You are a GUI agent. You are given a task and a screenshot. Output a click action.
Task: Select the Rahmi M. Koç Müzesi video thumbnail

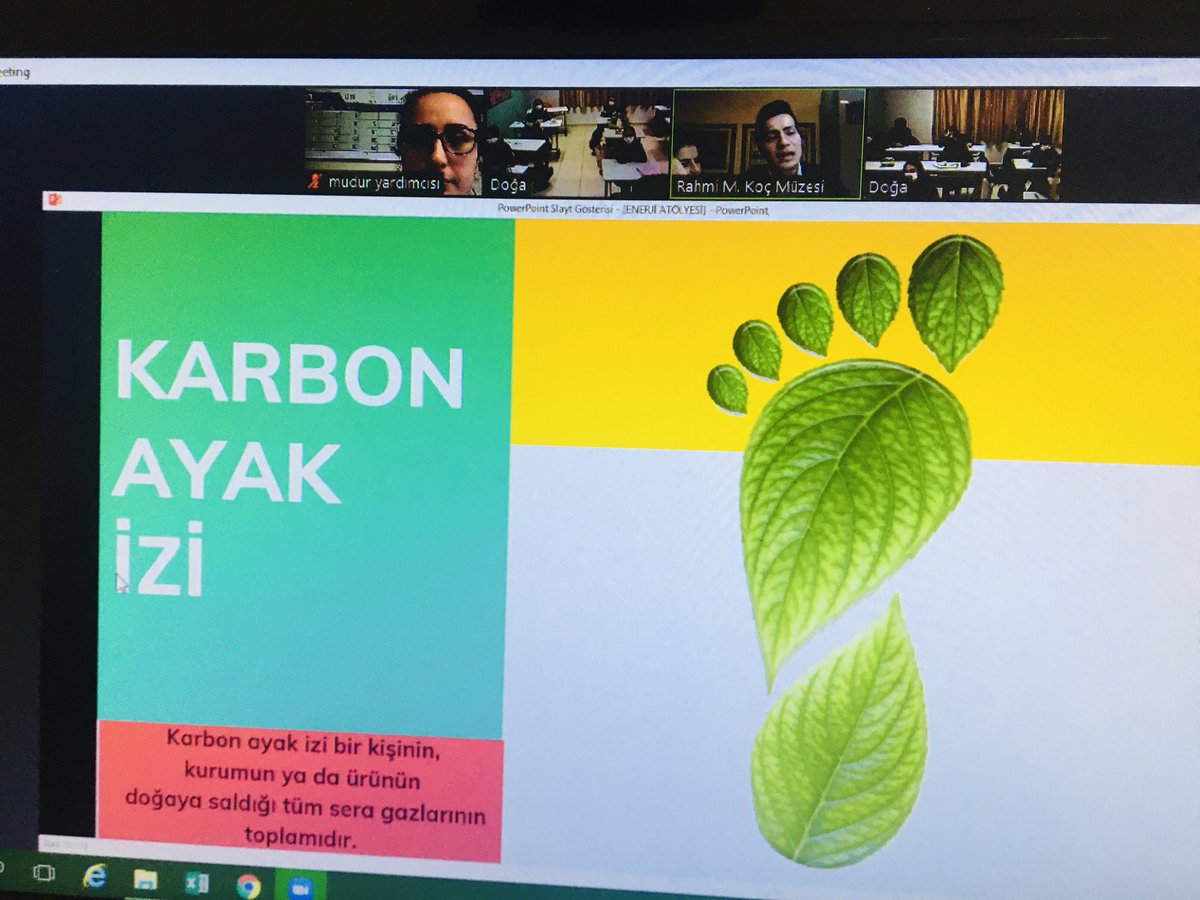(x=767, y=144)
